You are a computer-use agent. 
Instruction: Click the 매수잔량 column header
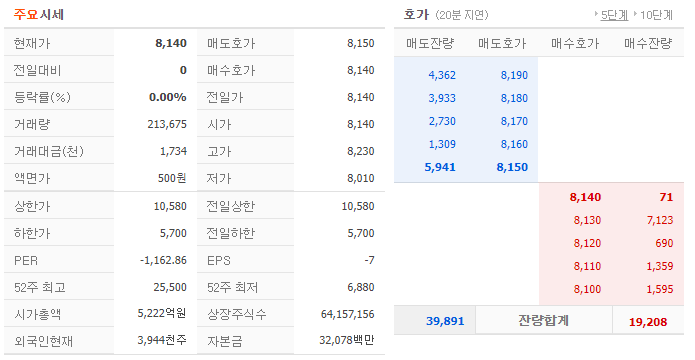pyautogui.click(x=648, y=43)
